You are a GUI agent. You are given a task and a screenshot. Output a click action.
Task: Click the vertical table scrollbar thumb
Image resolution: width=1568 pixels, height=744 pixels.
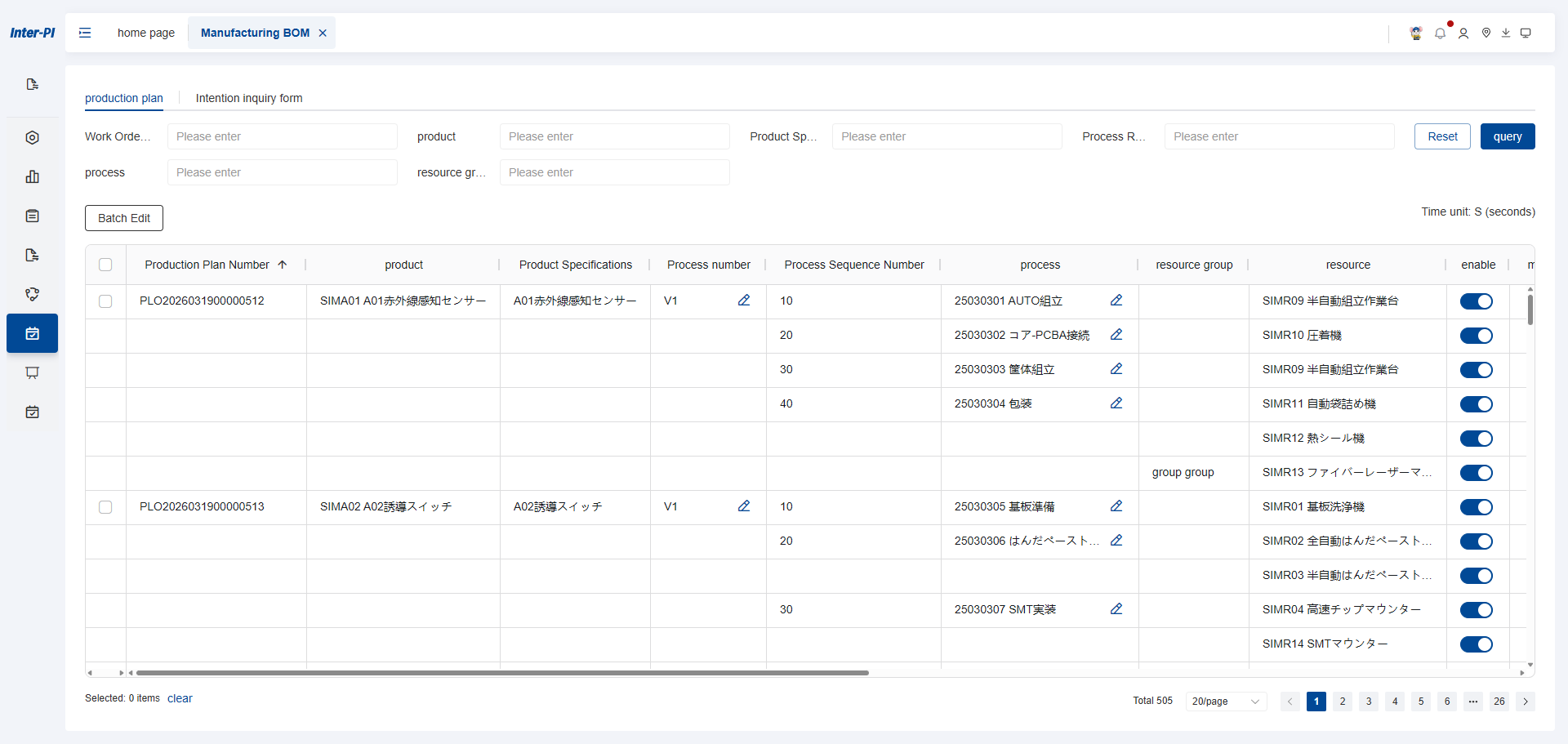1530,310
